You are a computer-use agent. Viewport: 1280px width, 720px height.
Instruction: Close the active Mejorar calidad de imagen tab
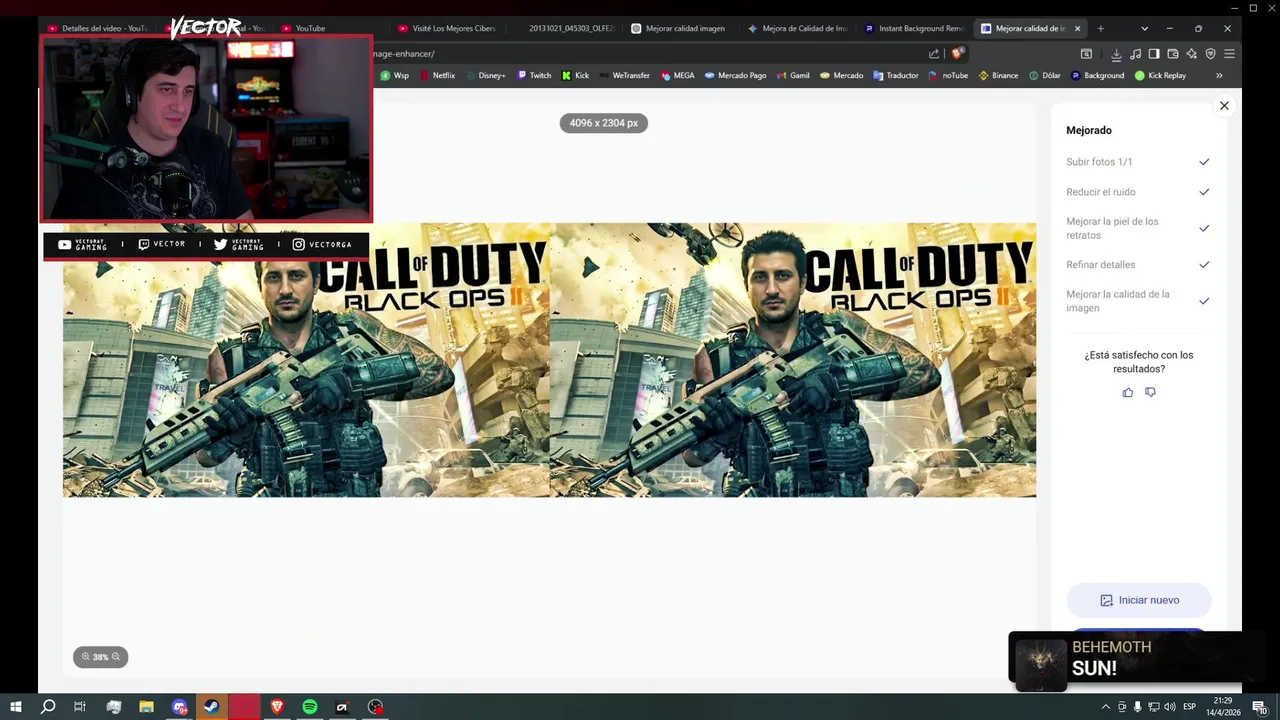click(x=1077, y=28)
